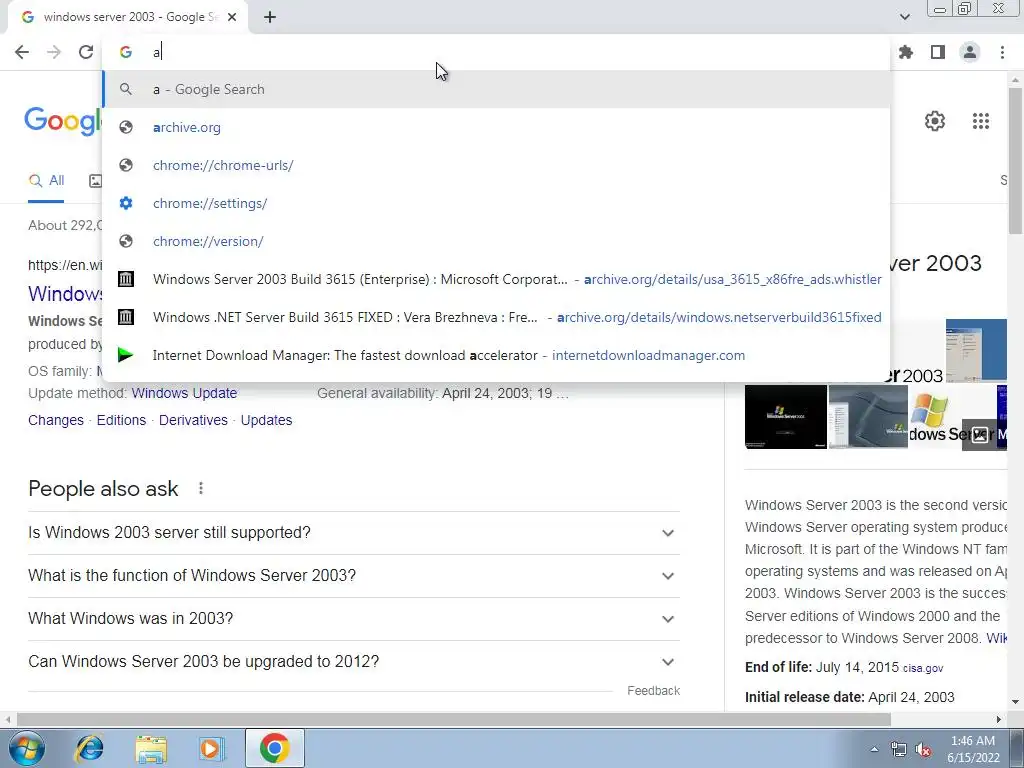Reload the current page
This screenshot has width=1024, height=768.
tap(86, 52)
